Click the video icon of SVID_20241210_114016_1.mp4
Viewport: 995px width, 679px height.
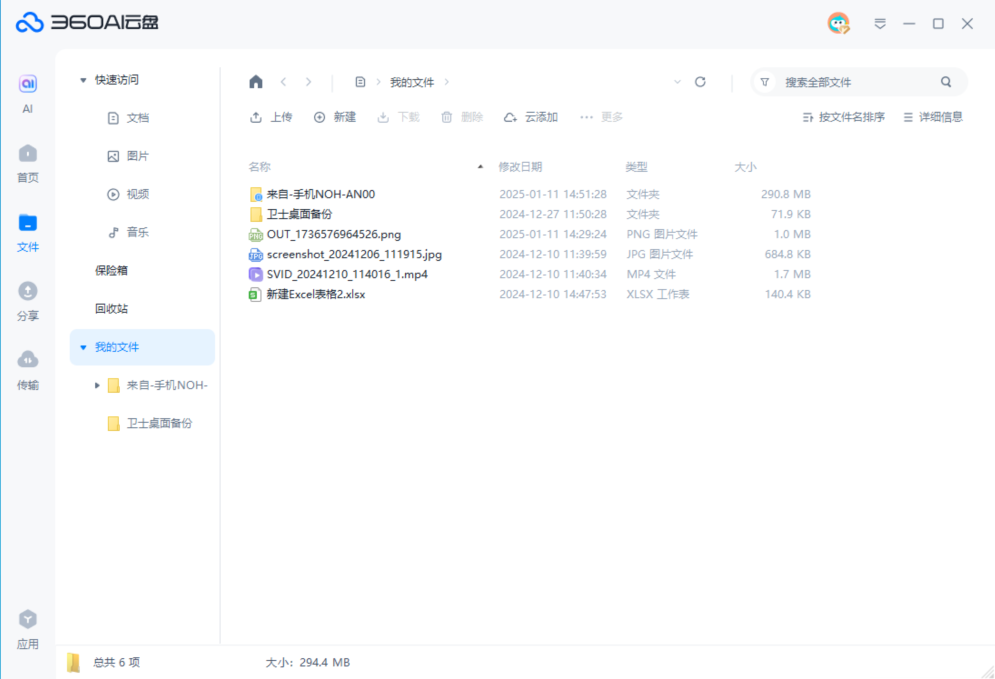coord(255,275)
